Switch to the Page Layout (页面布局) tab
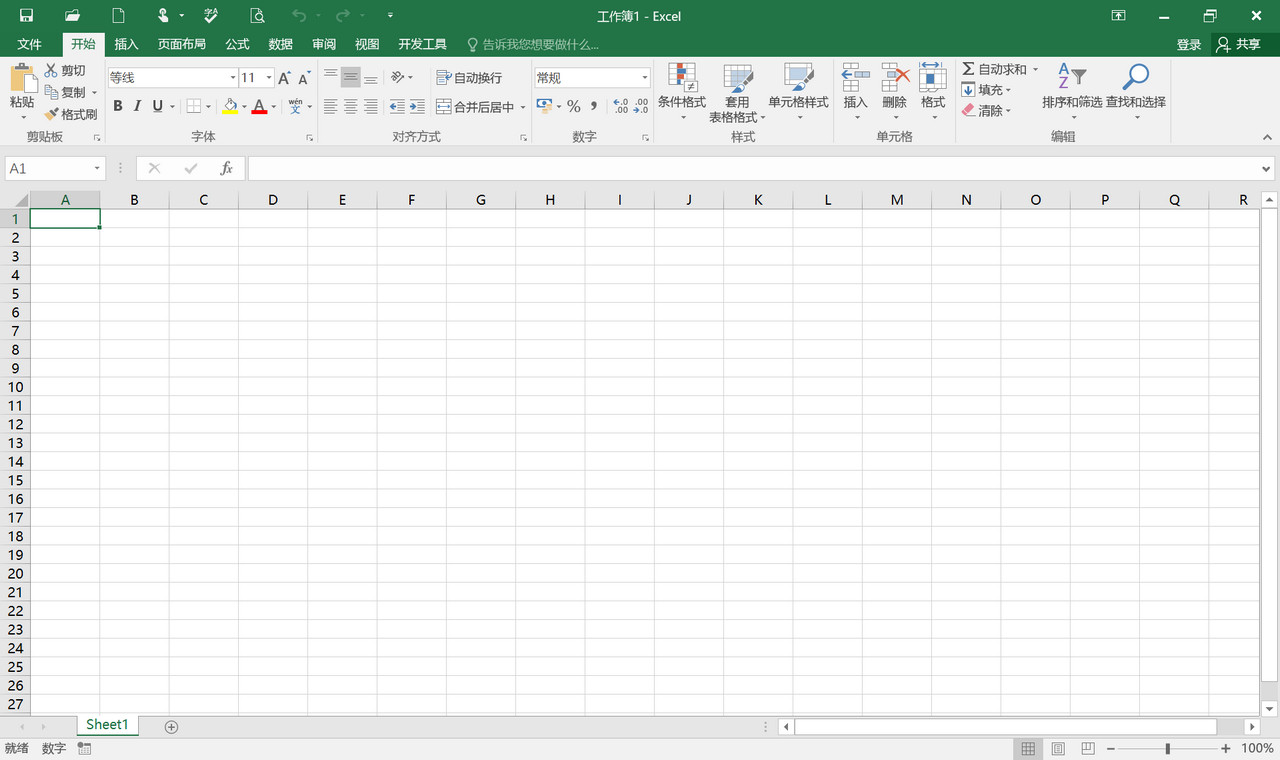This screenshot has width=1280, height=760. tap(182, 44)
